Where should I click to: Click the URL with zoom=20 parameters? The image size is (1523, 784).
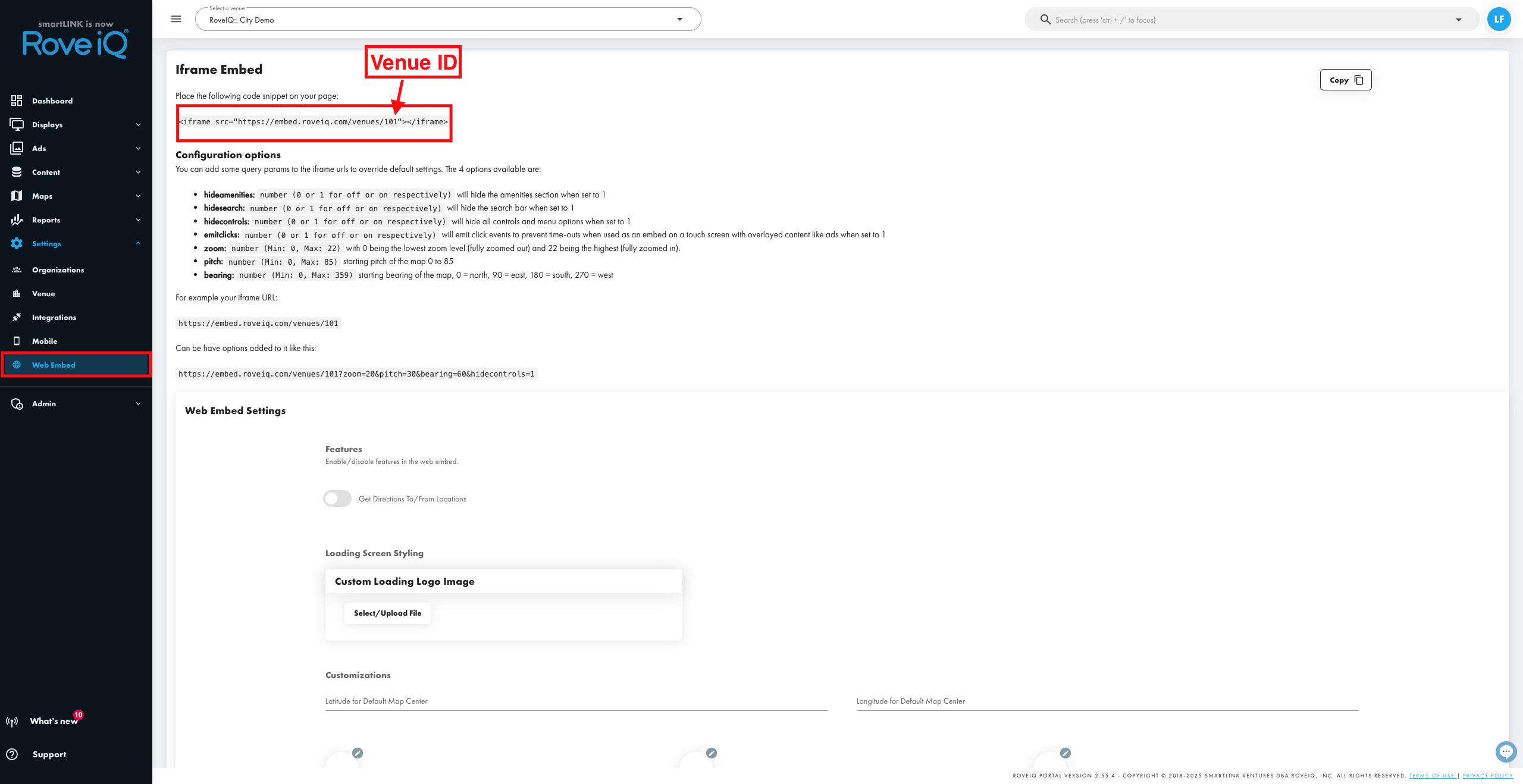(356, 374)
